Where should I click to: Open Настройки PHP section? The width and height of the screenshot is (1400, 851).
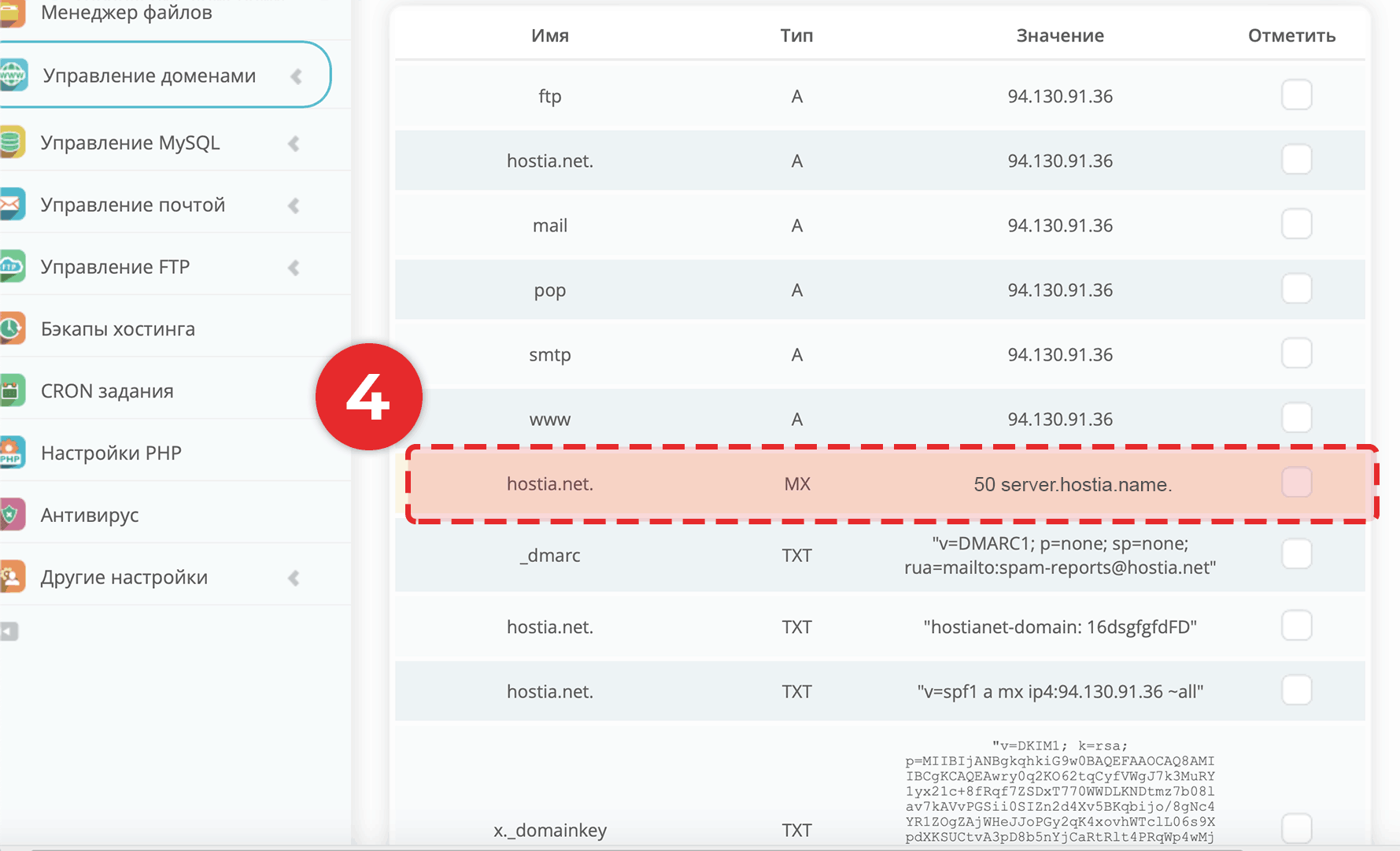tap(111, 453)
